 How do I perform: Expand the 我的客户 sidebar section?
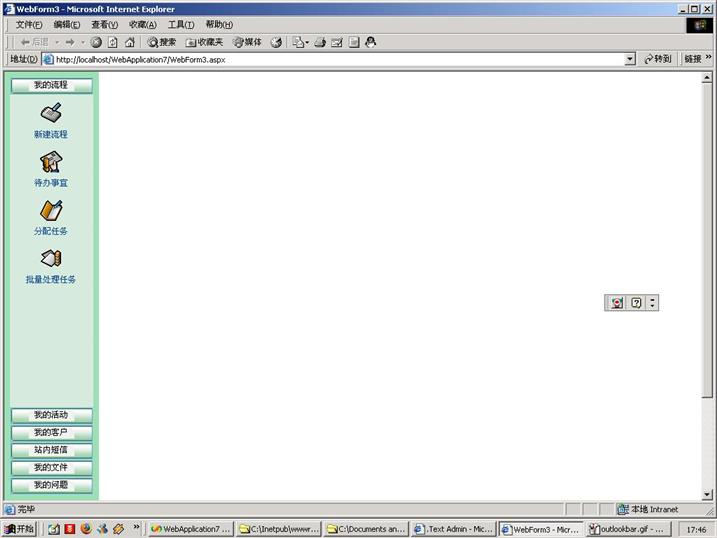click(52, 432)
